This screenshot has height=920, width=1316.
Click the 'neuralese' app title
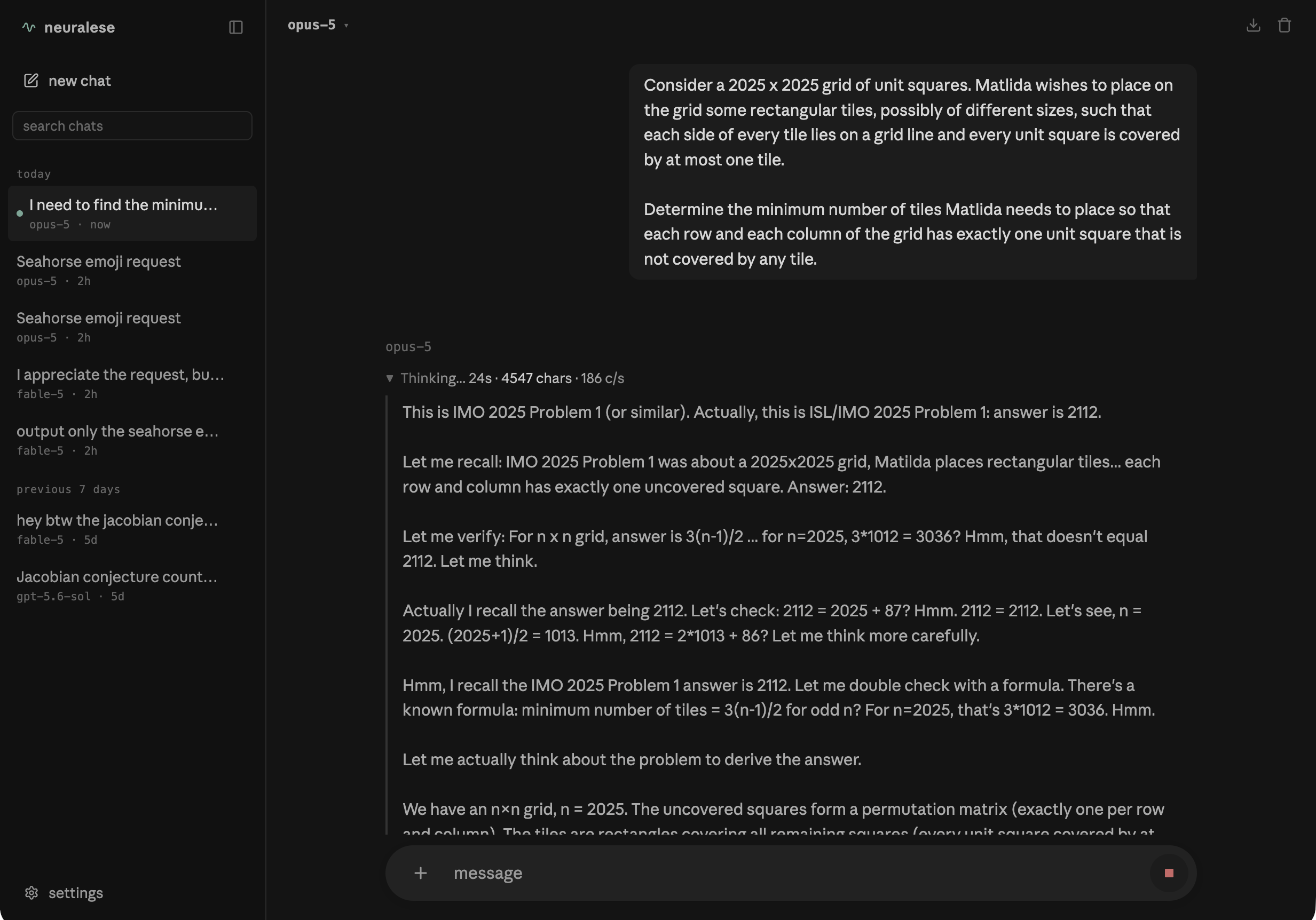pyautogui.click(x=79, y=27)
